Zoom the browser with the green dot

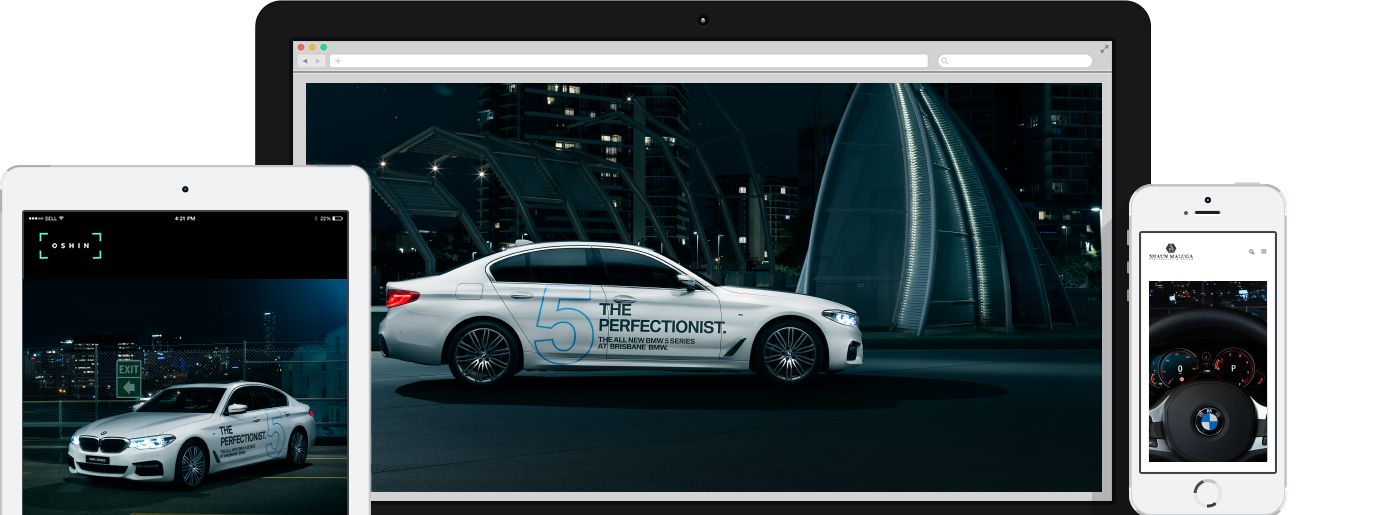[x=323, y=47]
